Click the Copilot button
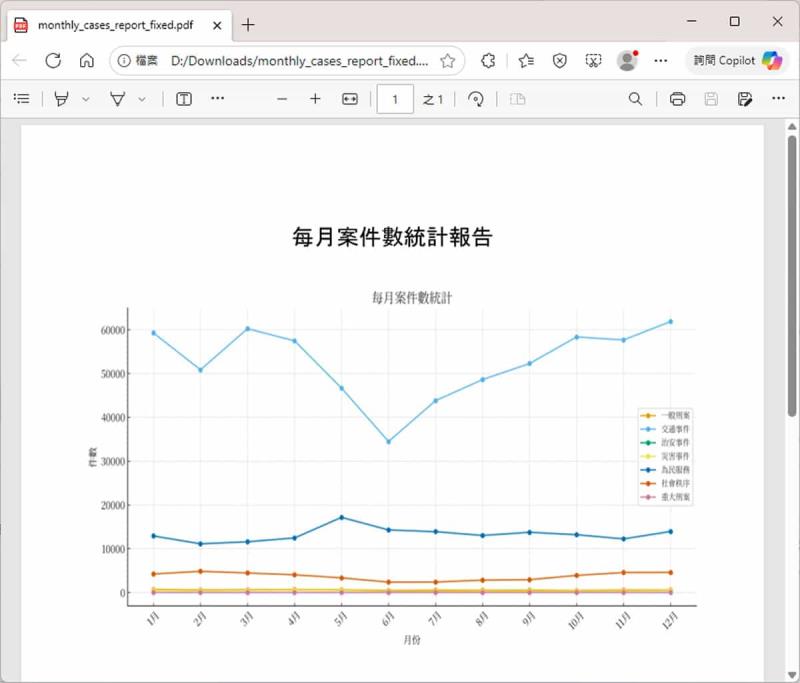This screenshot has width=800, height=683. click(x=738, y=61)
